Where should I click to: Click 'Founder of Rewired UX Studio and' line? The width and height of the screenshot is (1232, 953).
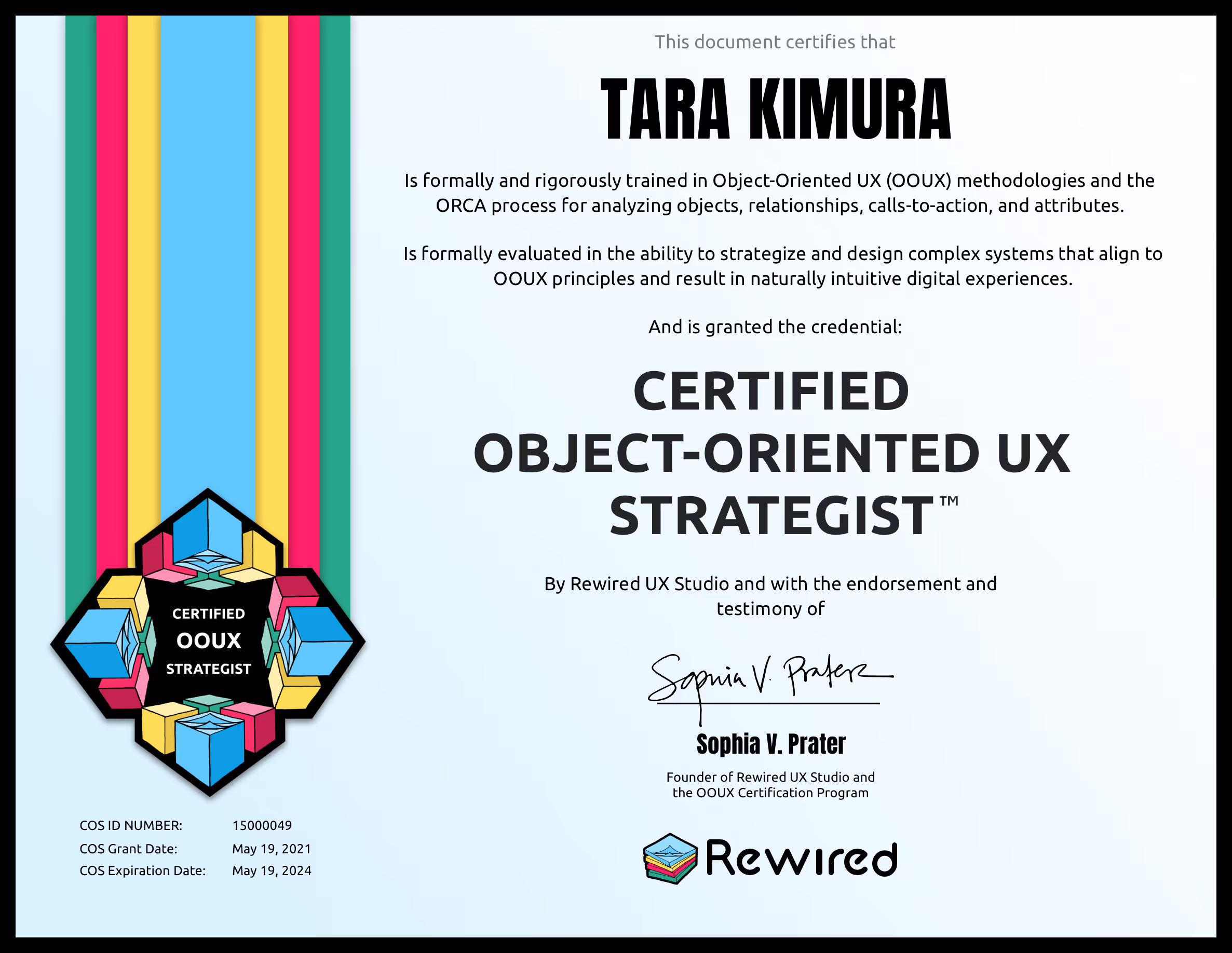pyautogui.click(x=770, y=777)
